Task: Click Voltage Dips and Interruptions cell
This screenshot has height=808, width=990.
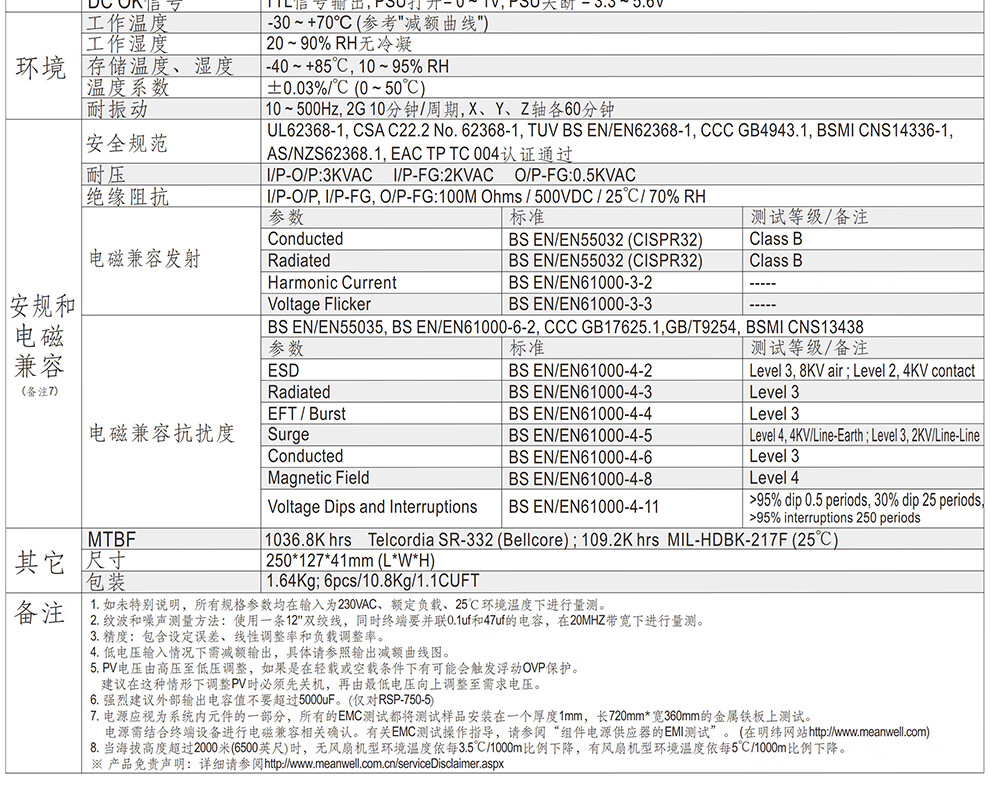Action: point(372,507)
